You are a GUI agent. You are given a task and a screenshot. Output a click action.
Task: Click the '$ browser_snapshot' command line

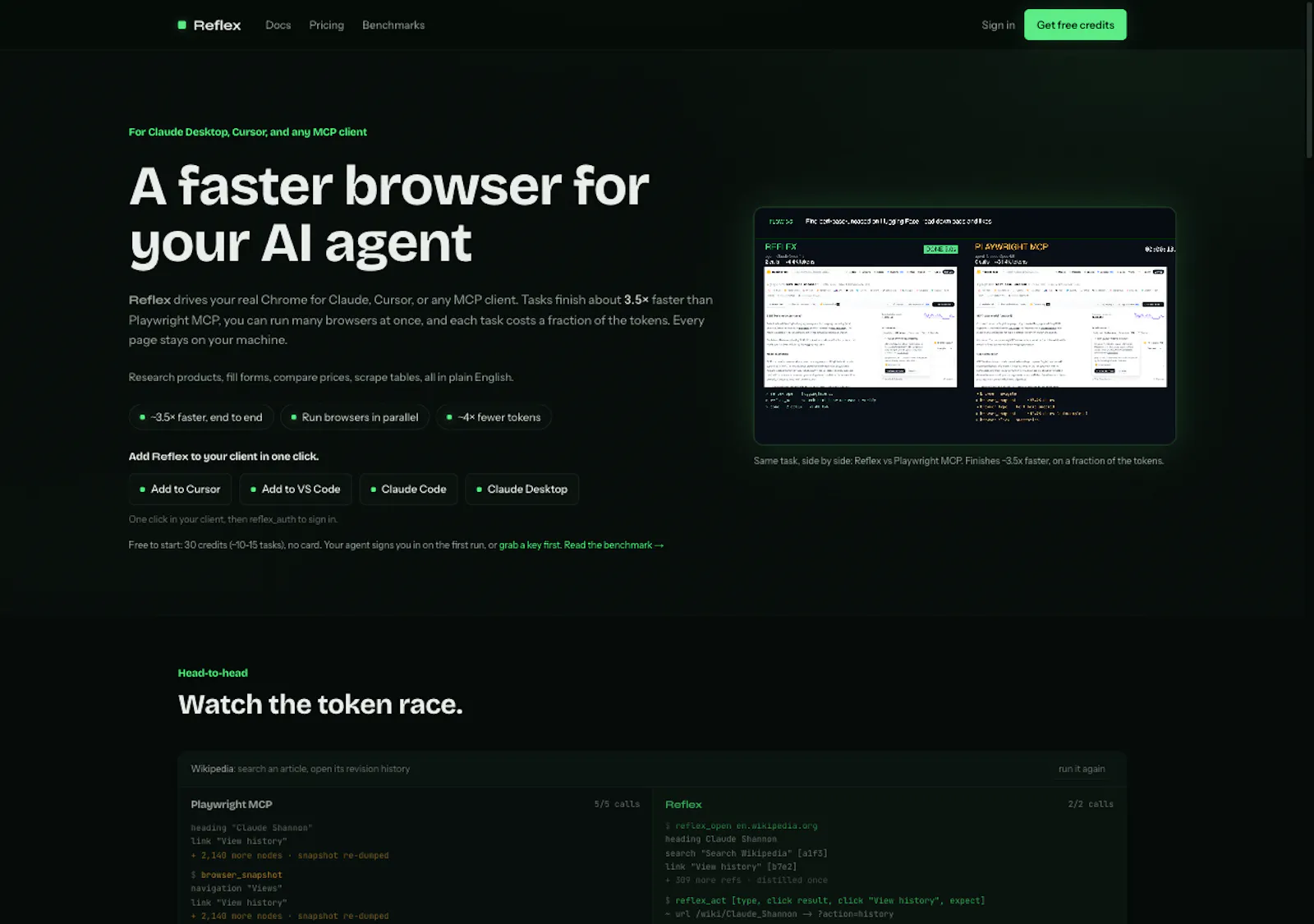pyautogui.click(x=237, y=876)
